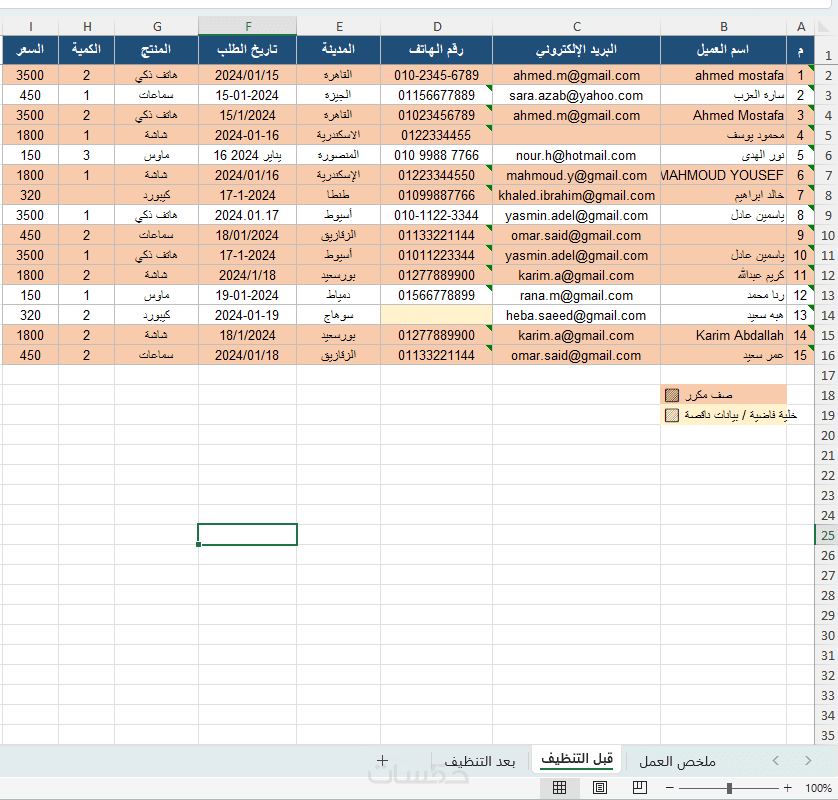838x800 pixels.
Task: Click the المدينة header cell
Action: pos(339,50)
